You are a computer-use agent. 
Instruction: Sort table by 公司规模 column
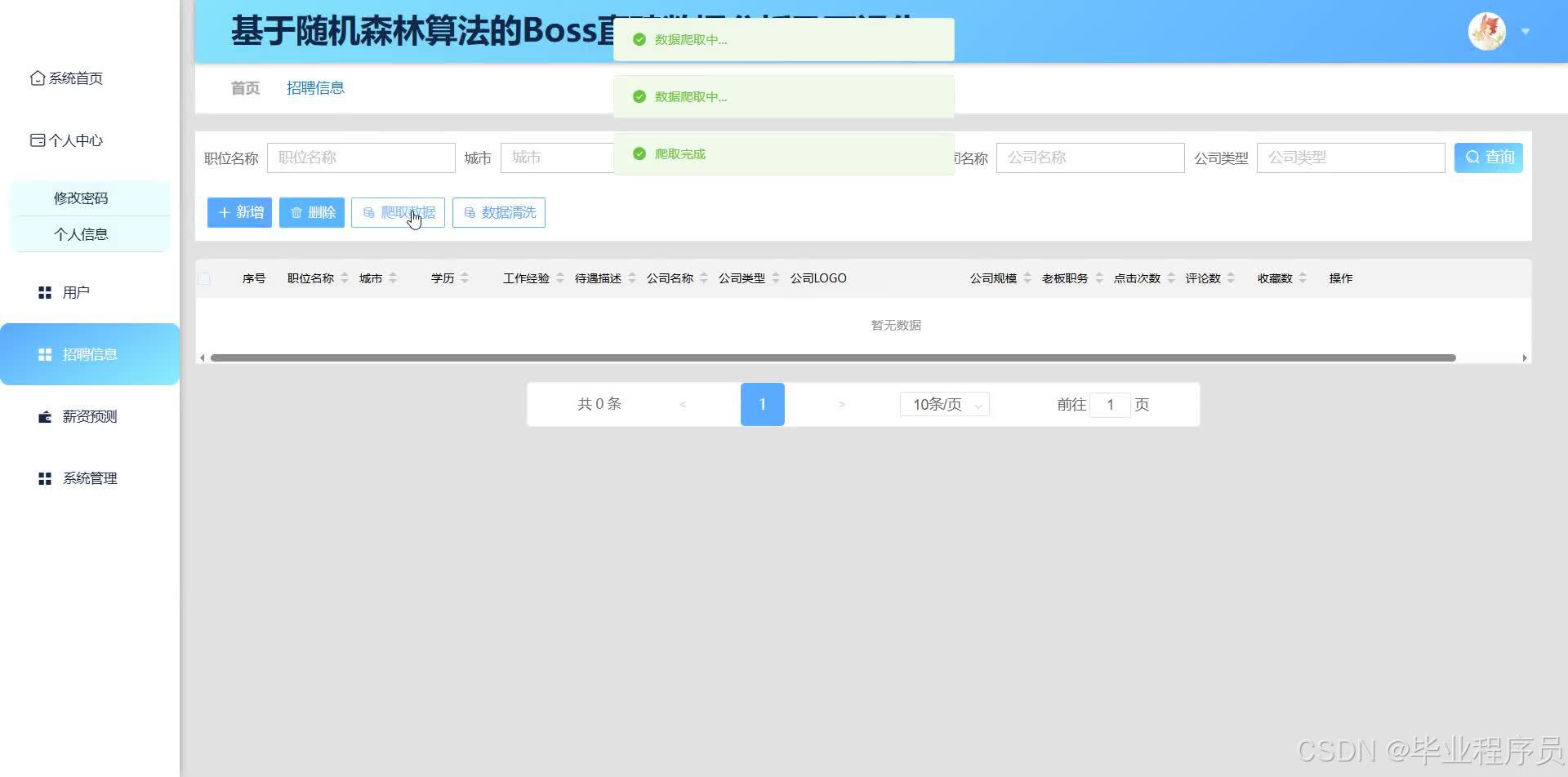[1027, 278]
